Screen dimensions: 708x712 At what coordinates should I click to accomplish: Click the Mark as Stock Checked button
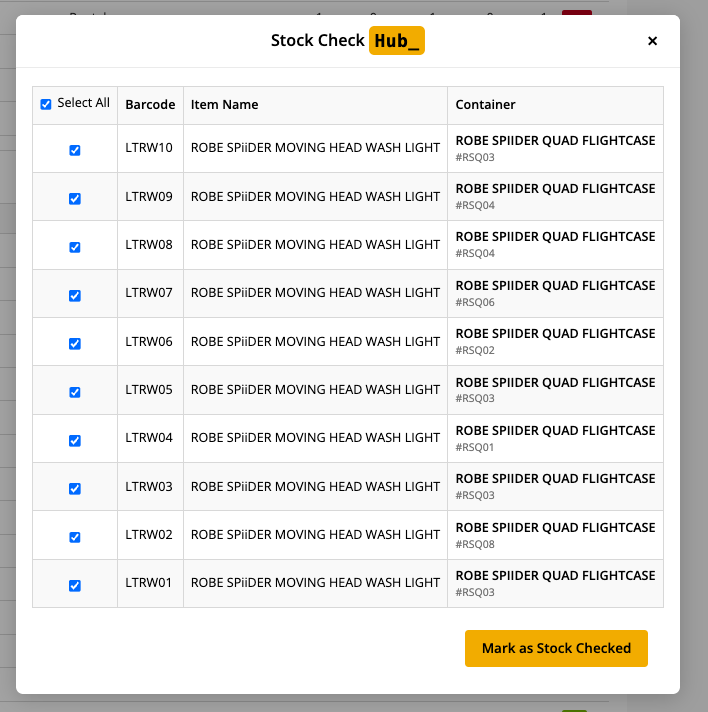[x=556, y=648]
